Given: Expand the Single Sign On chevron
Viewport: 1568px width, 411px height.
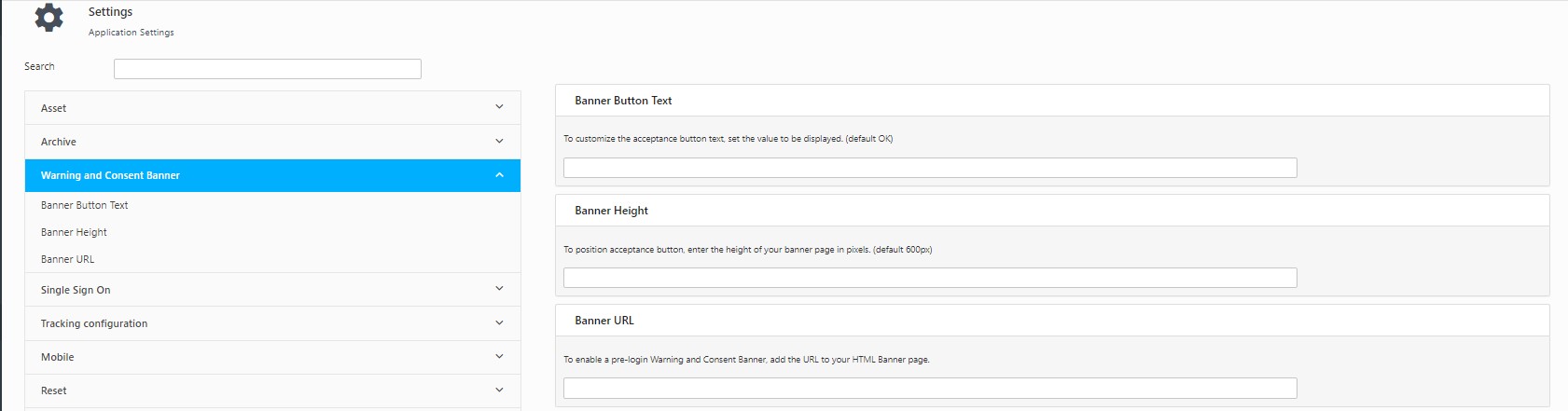Looking at the screenshot, I should (x=499, y=289).
